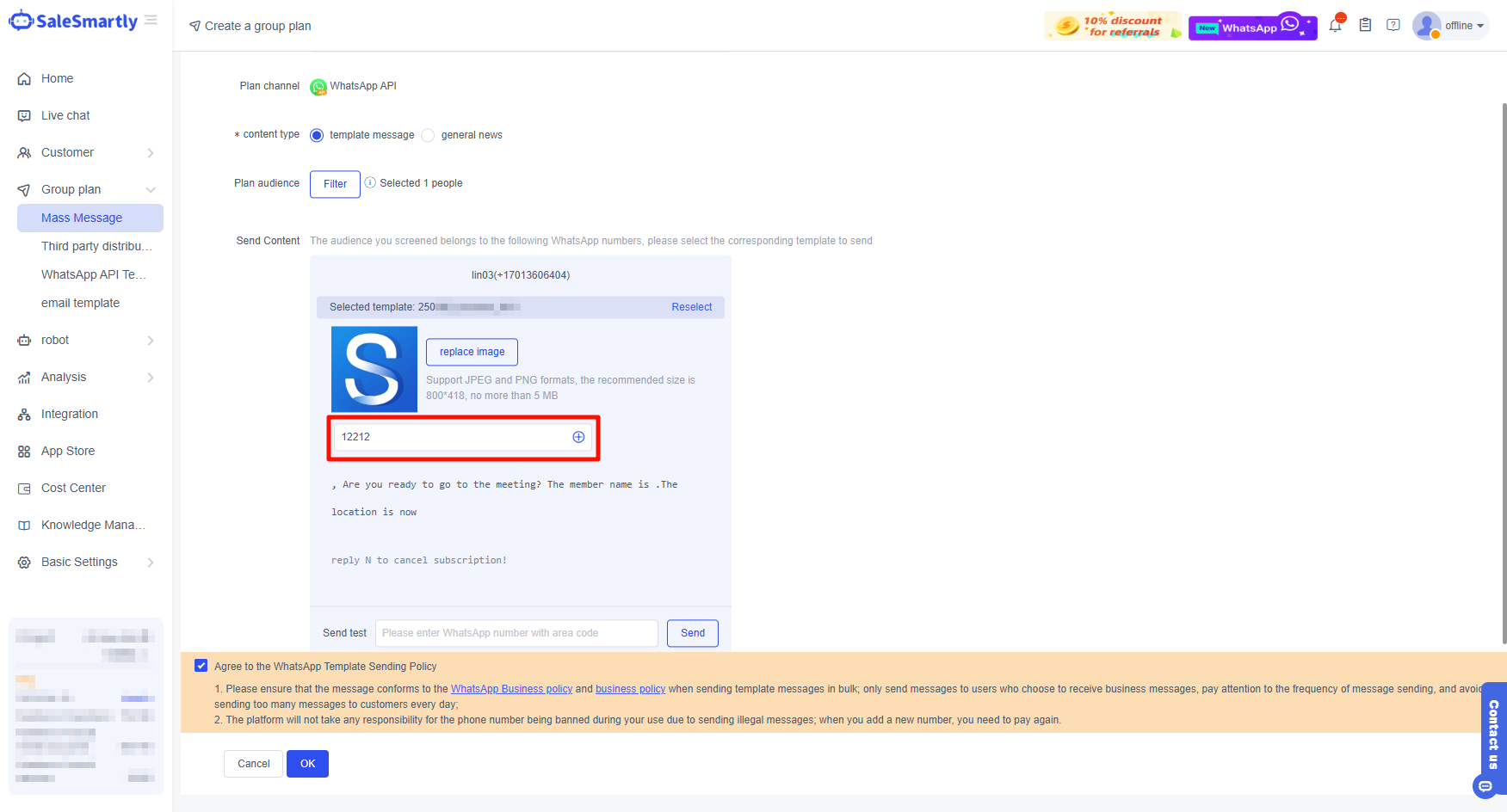The width and height of the screenshot is (1507, 812).
Task: Click the info icon beside Selected people
Action: click(x=370, y=182)
